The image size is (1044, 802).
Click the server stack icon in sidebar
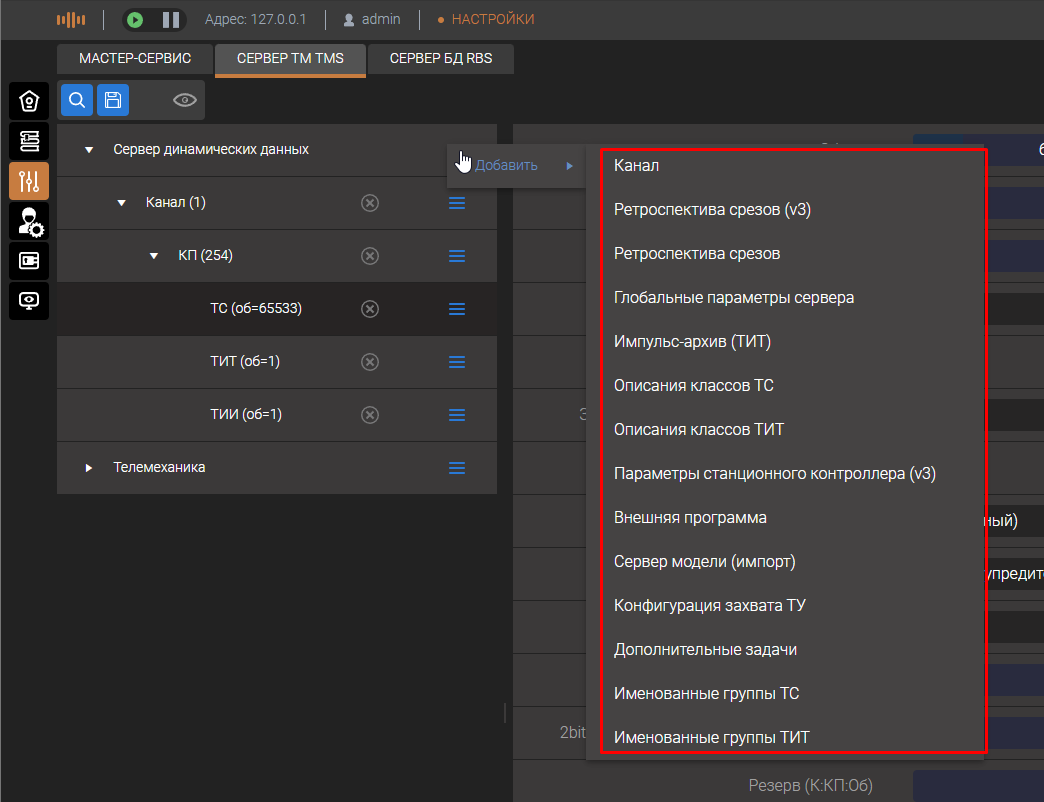[28, 141]
